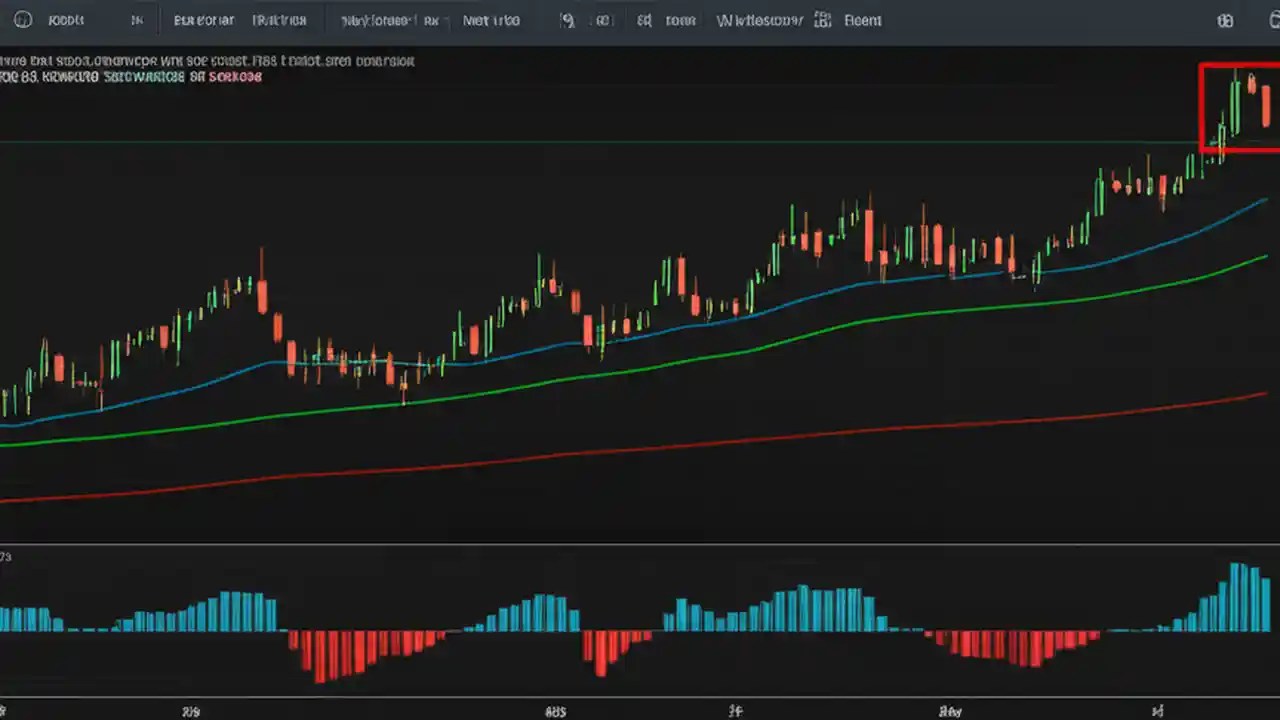Select the Recent menu item

click(862, 20)
